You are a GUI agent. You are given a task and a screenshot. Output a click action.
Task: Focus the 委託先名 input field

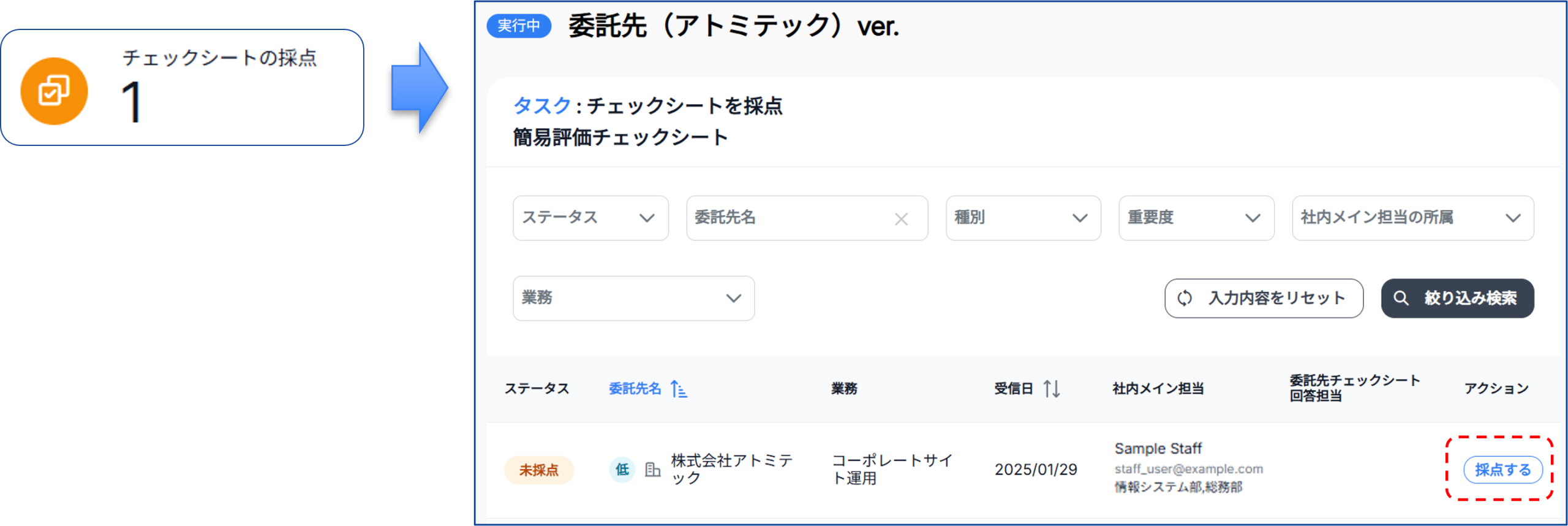click(807, 218)
